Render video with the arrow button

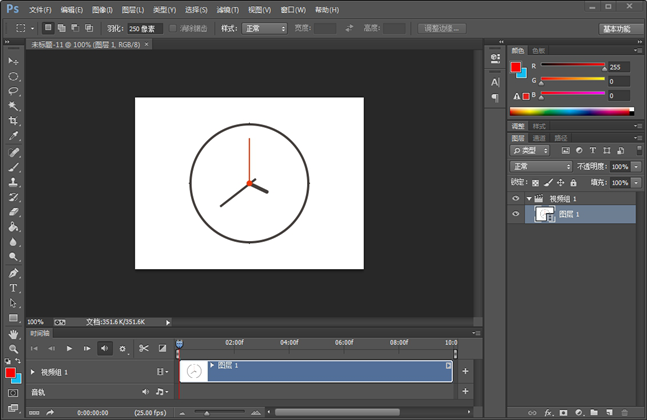click(x=50, y=412)
